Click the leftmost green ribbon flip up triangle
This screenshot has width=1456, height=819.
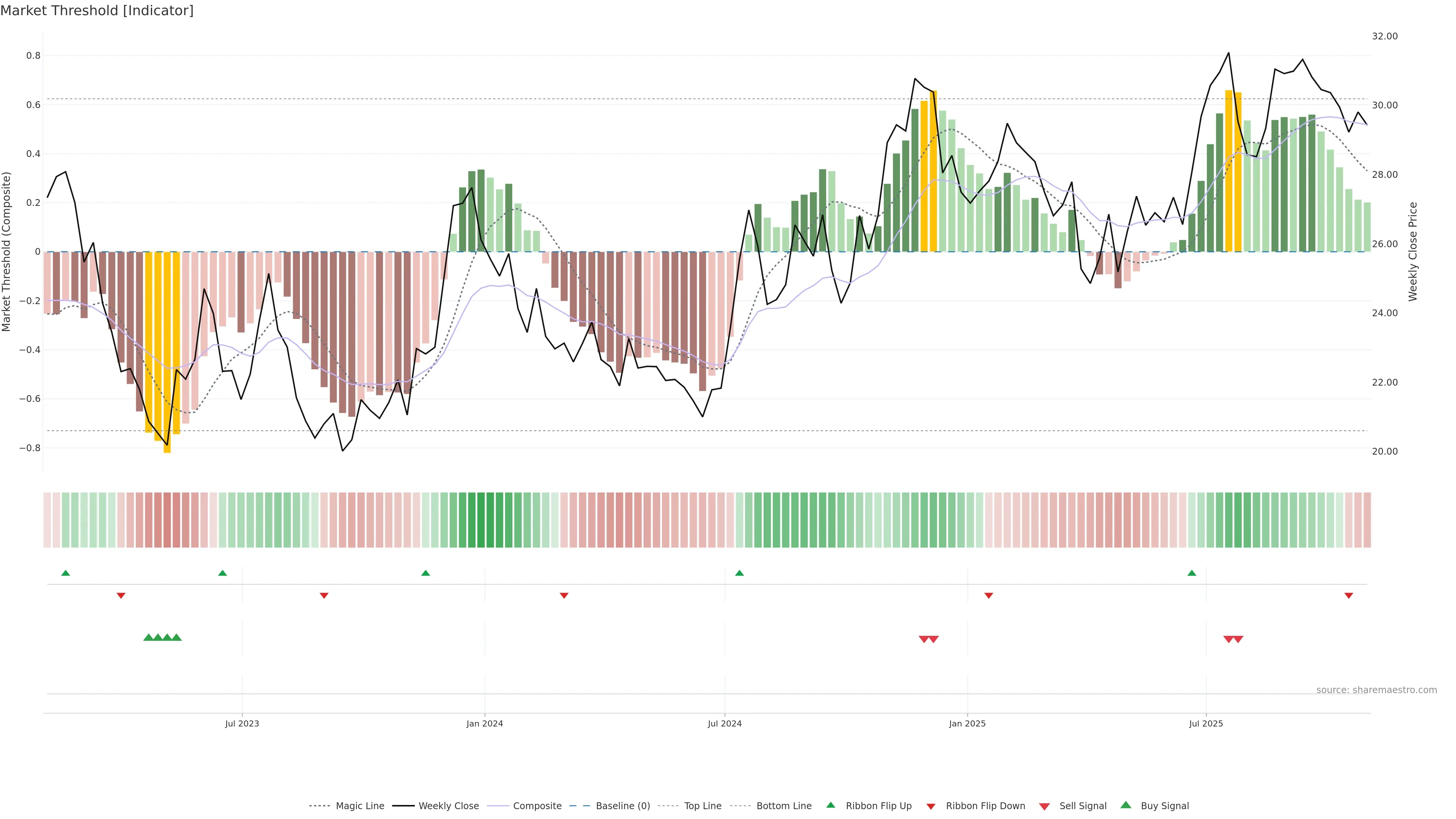coord(66,573)
